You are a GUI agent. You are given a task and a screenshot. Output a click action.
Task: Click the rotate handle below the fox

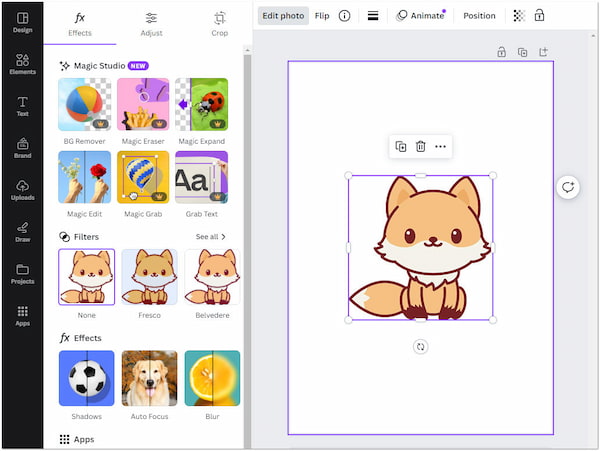coord(421,347)
